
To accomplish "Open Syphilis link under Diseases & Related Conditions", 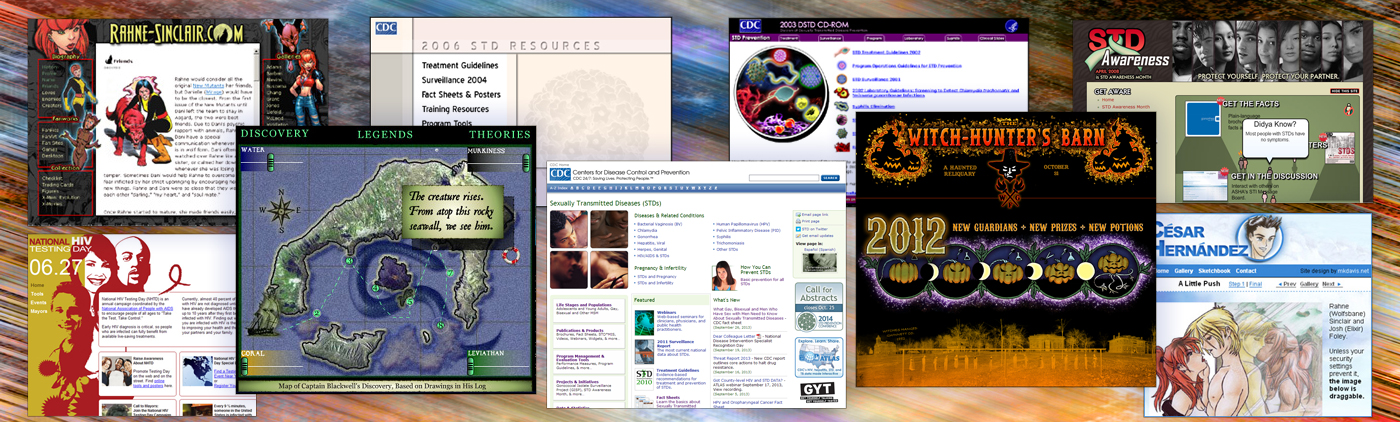I will 722,238.
